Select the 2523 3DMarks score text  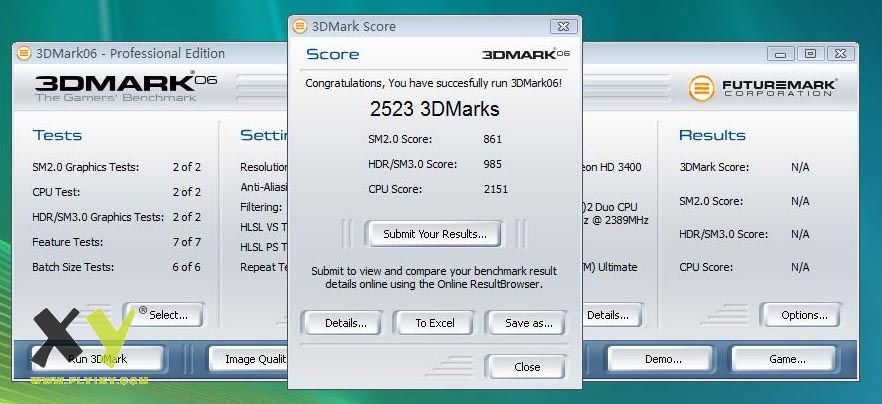pos(434,109)
